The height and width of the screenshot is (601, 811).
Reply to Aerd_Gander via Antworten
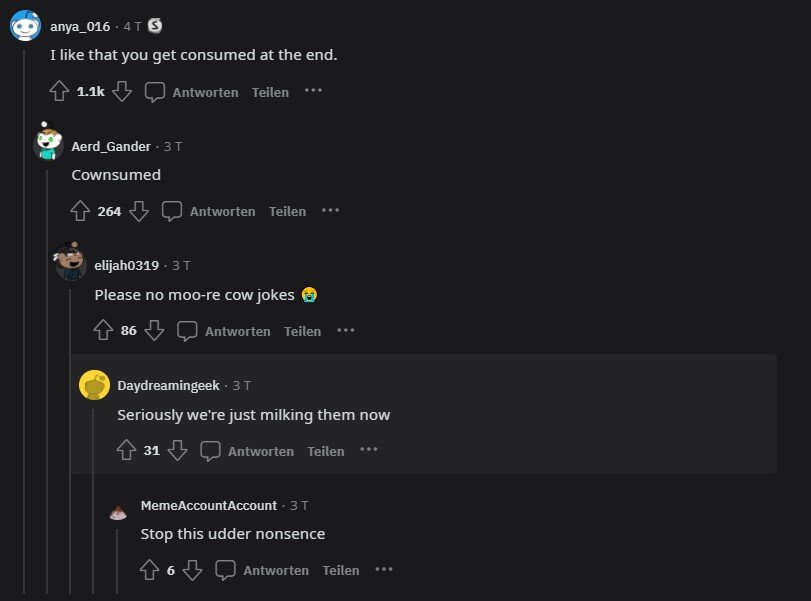coord(209,211)
